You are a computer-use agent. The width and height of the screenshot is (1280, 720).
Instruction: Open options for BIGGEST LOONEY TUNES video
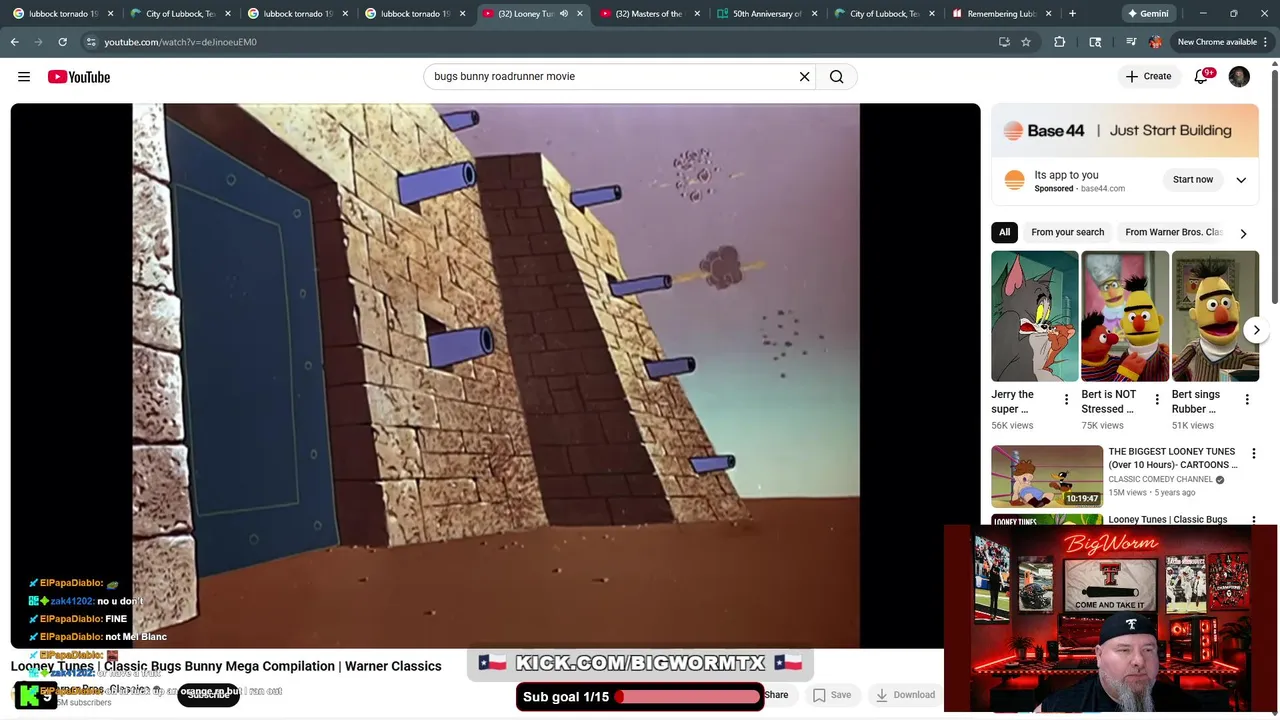tap(1254, 453)
